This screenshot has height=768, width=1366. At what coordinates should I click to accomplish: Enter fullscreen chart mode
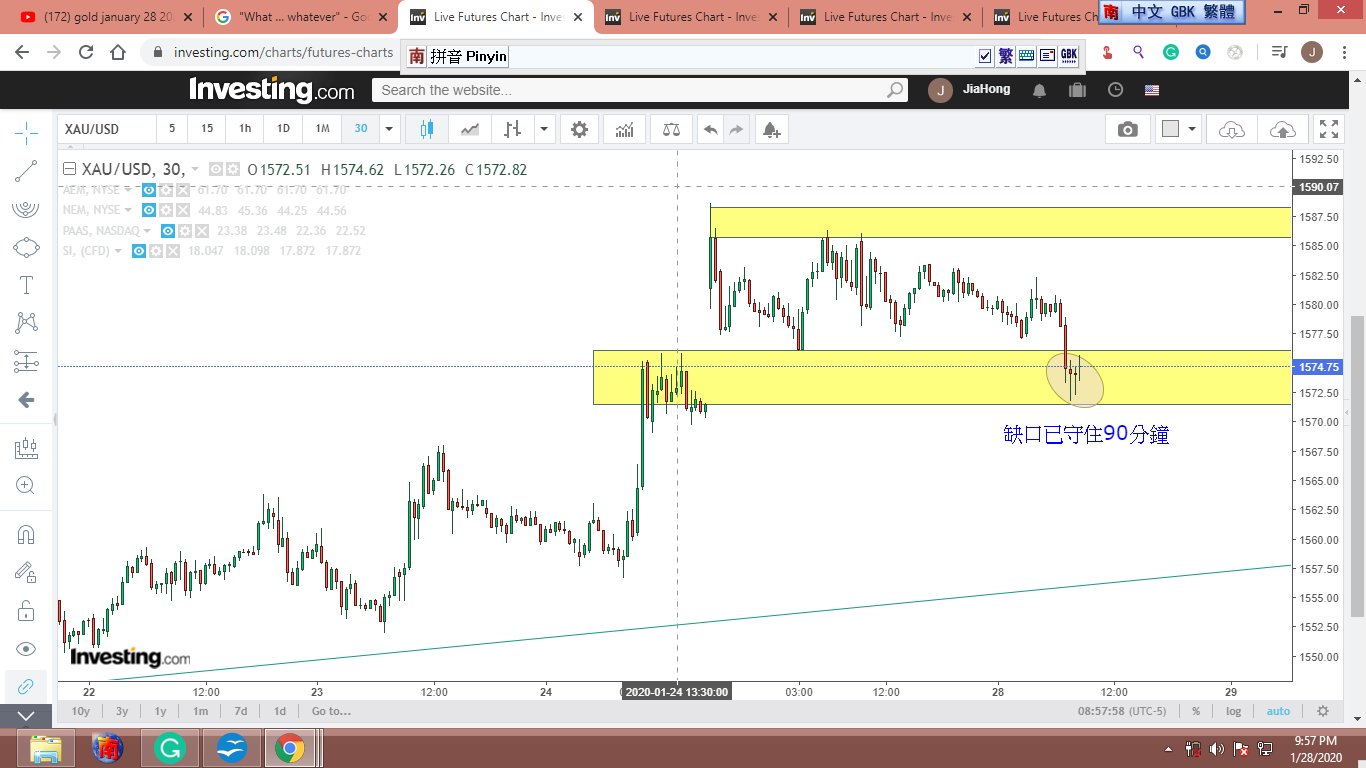pos(1329,129)
